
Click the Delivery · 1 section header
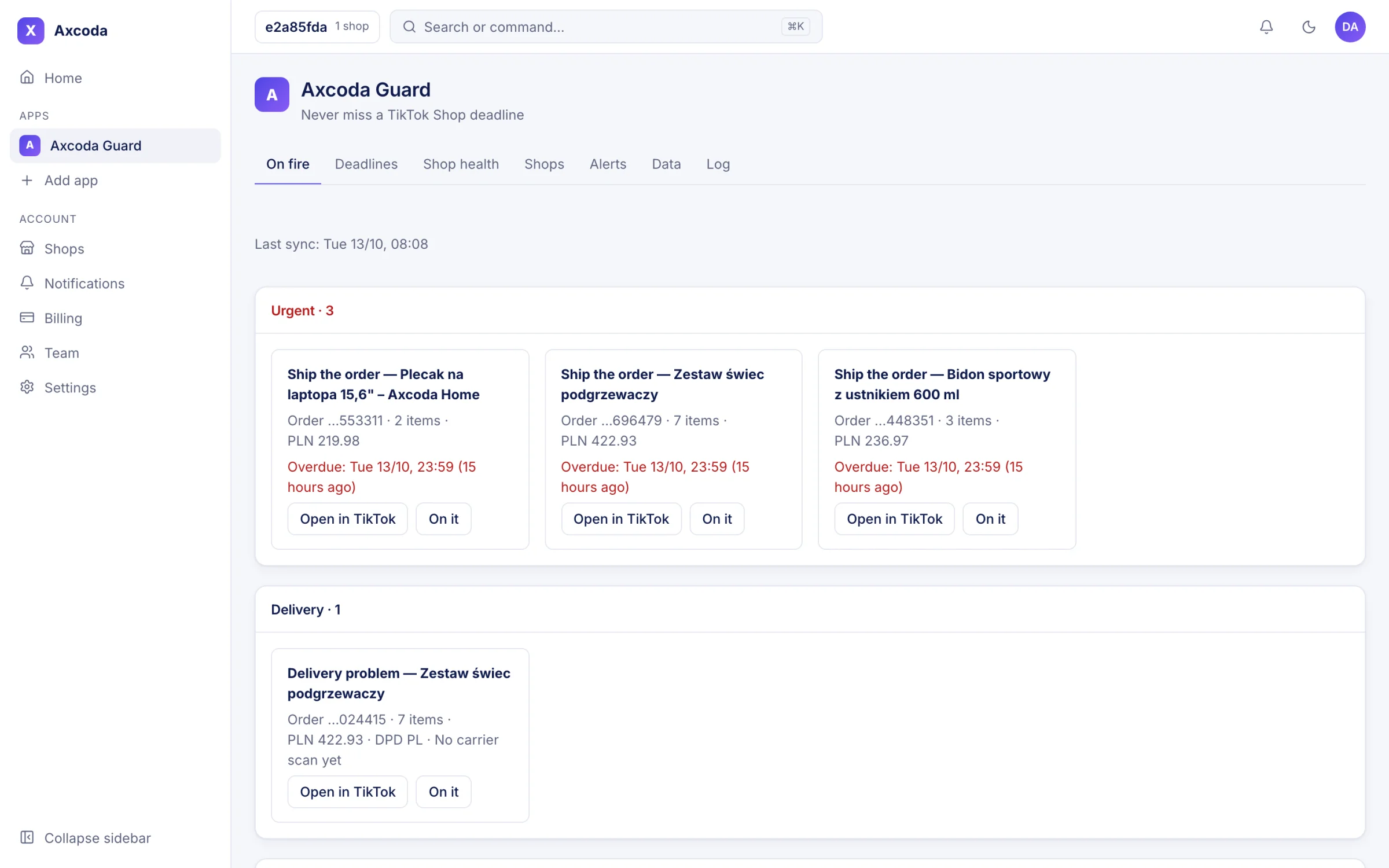pos(306,609)
